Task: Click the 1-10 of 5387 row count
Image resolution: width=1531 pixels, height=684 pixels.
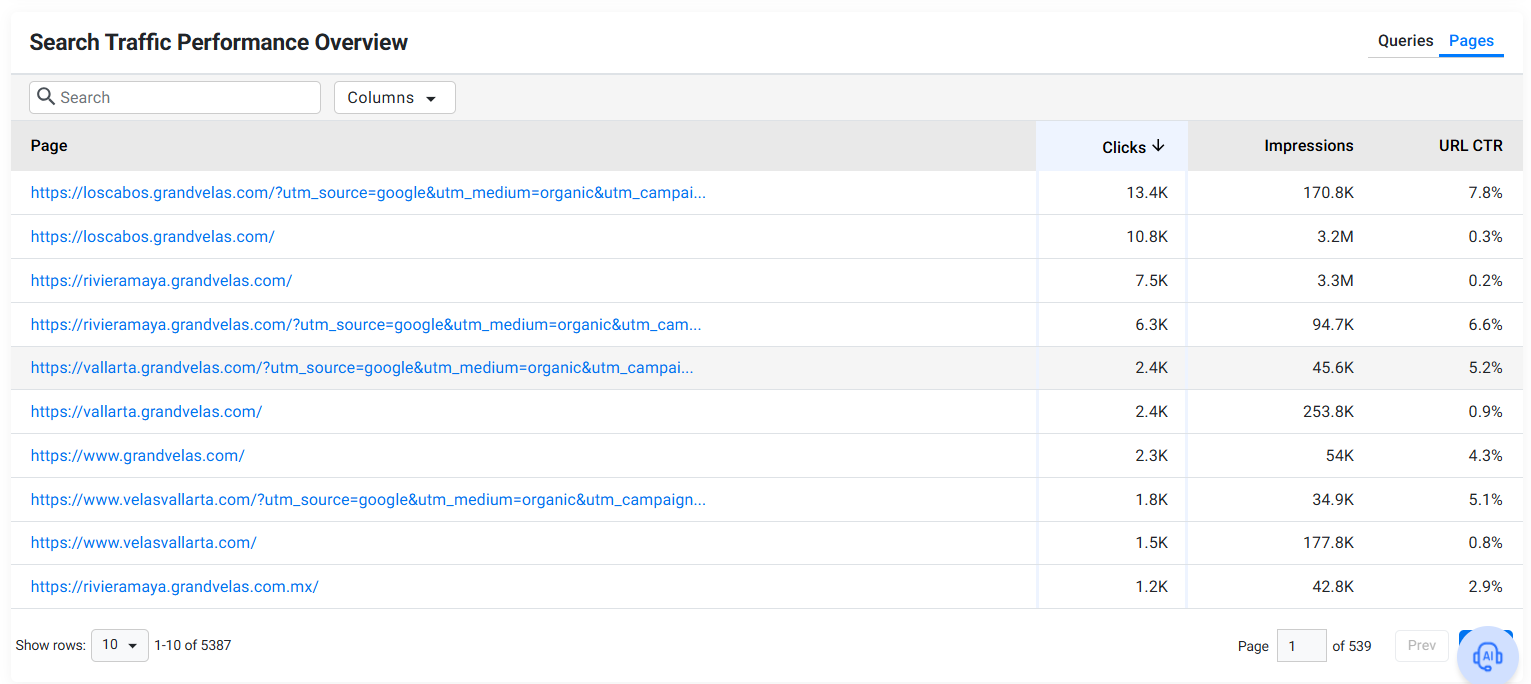Action: [193, 646]
